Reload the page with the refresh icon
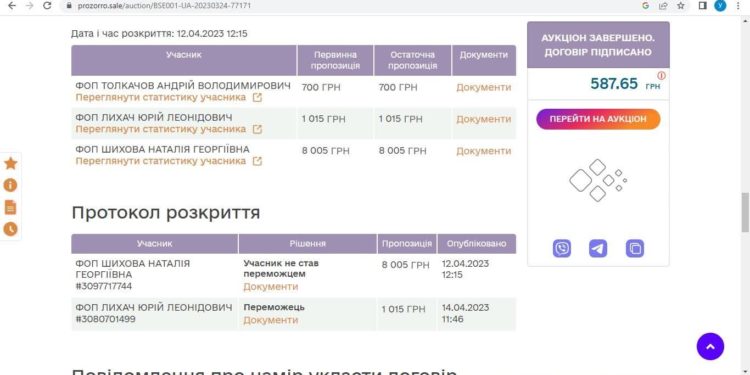 tap(47, 6)
